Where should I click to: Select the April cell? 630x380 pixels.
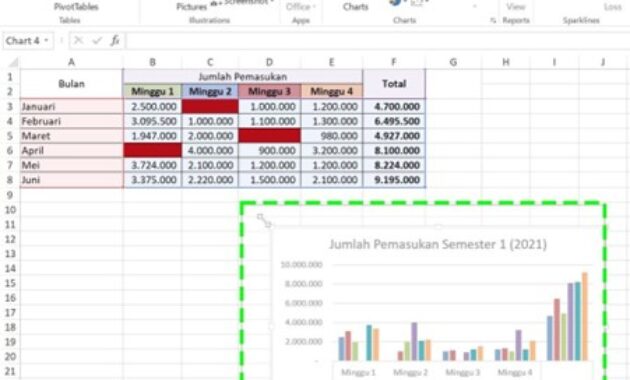[x=71, y=151]
